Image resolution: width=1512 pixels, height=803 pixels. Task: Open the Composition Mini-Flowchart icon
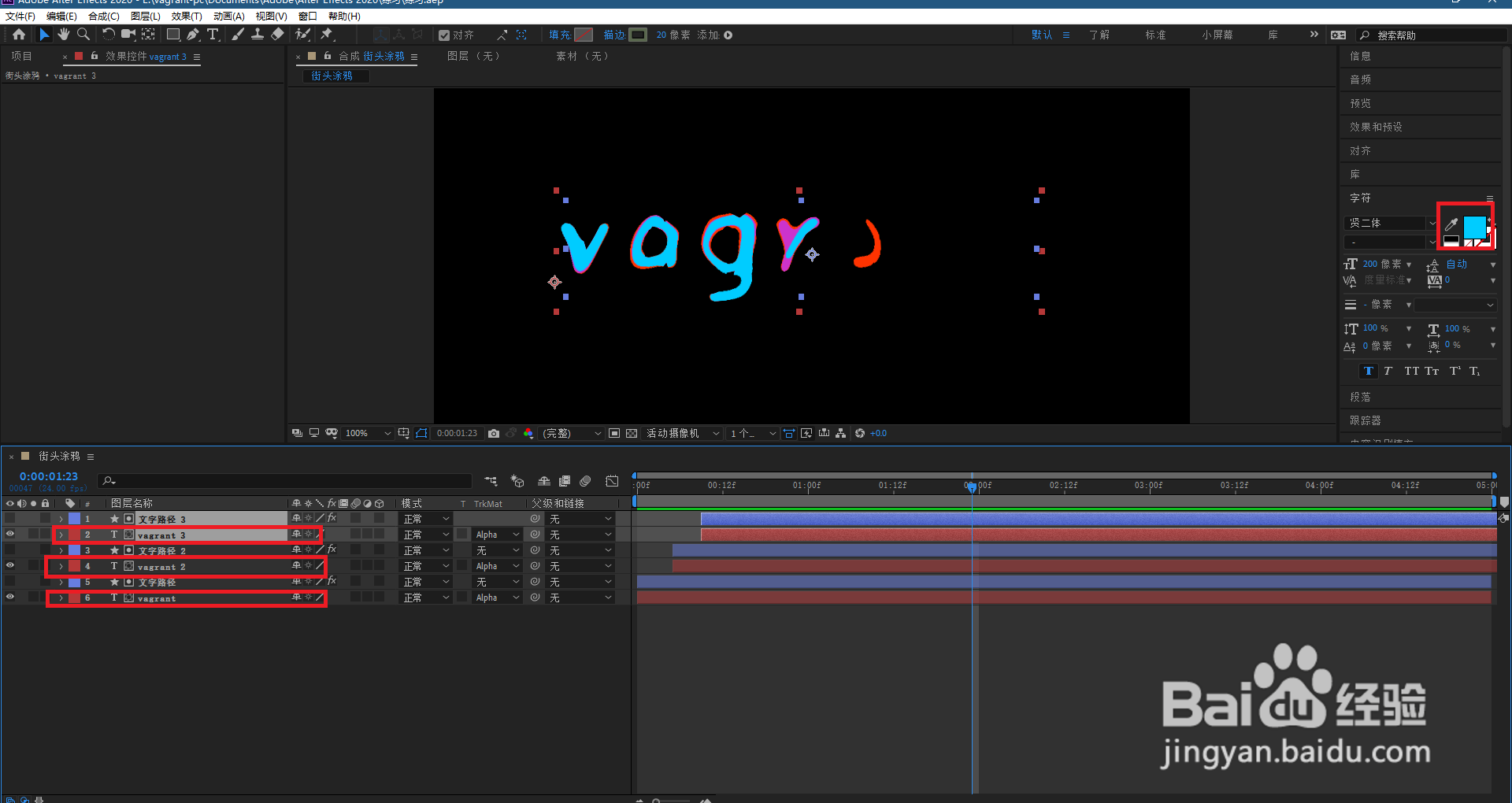tap(491, 481)
